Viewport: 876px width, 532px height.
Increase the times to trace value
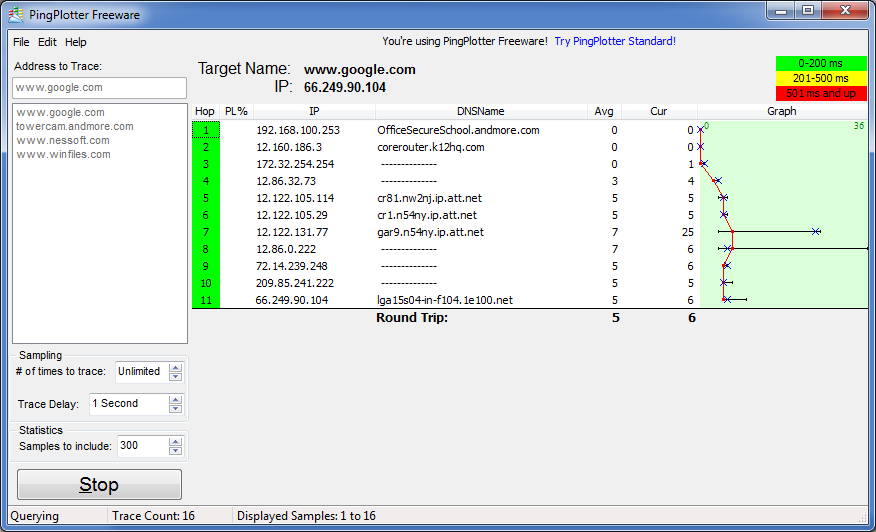(176, 367)
